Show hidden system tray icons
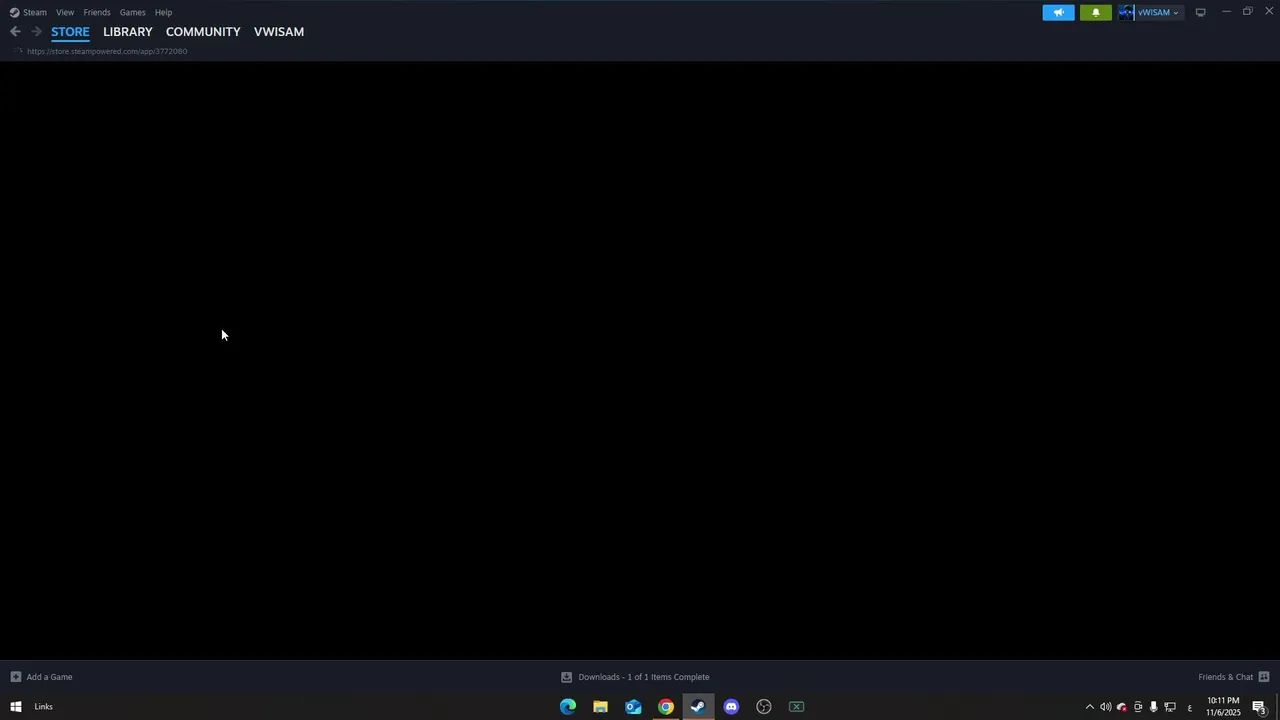 (1089, 707)
